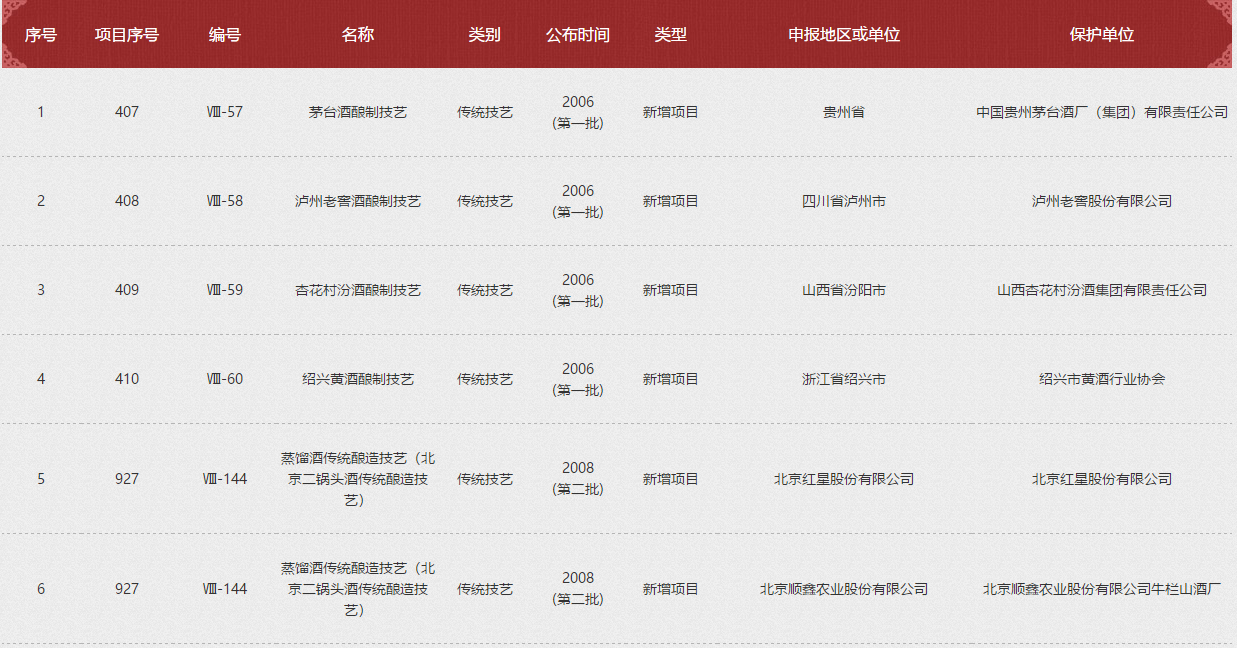Select the 山西省汾阳市 region cell
The image size is (1237, 648).
point(844,290)
